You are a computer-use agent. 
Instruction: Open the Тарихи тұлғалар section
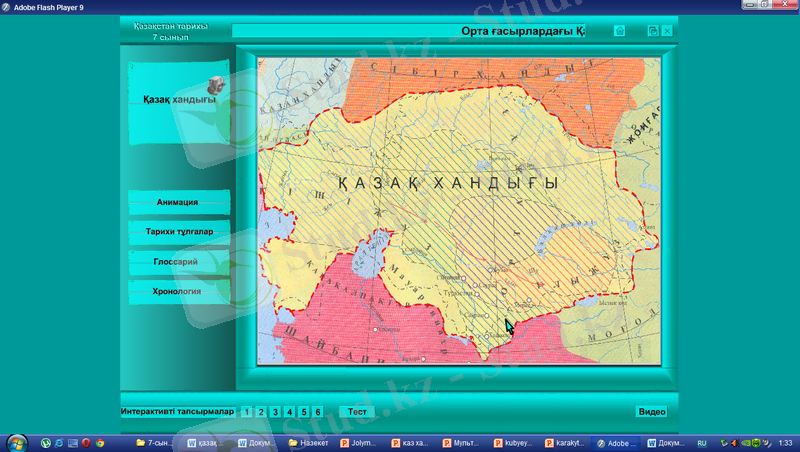pos(178,232)
